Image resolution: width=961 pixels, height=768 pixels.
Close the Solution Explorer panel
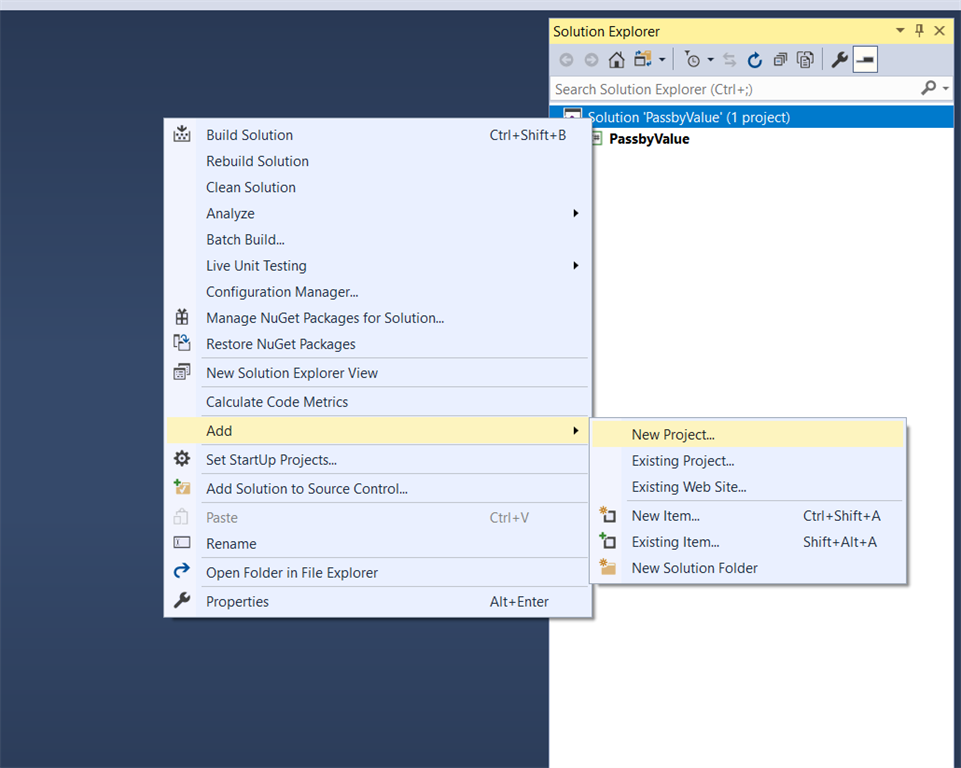(x=939, y=31)
